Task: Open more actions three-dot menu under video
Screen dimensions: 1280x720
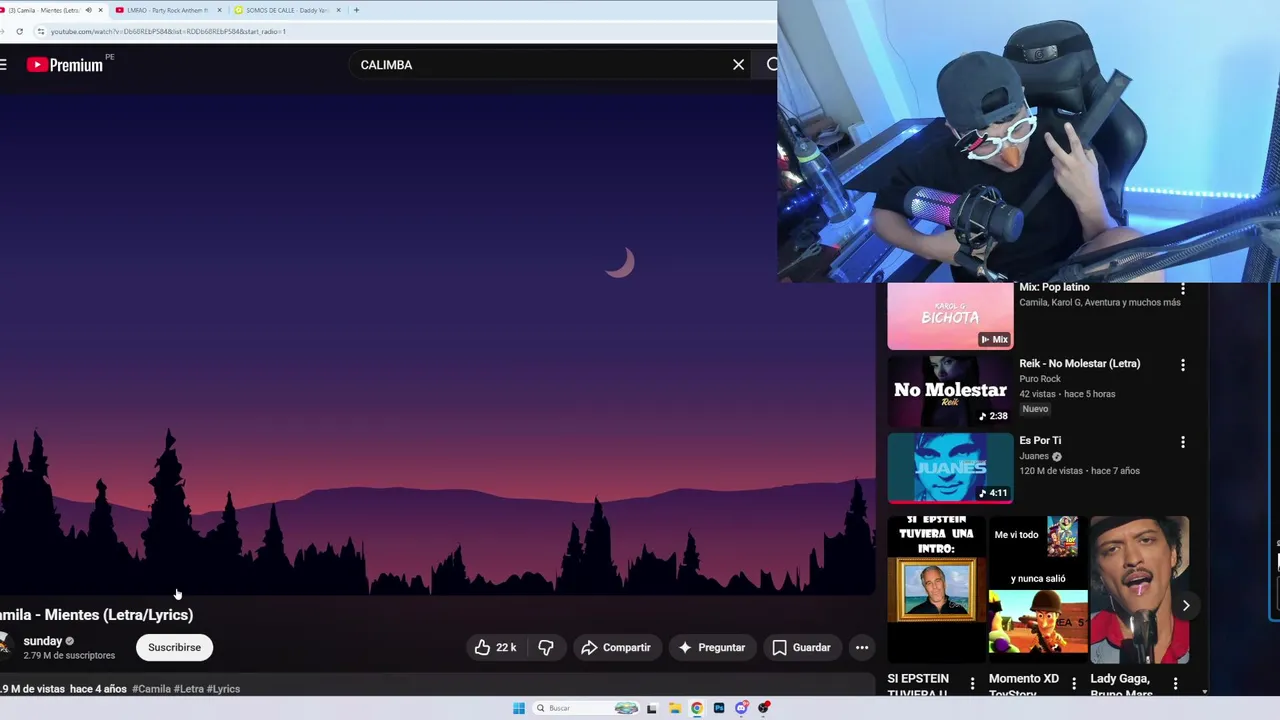Action: 862,647
